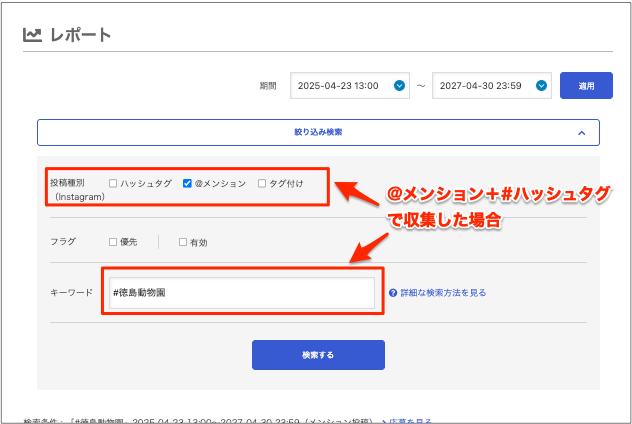Click the chart icon beside レポート heading
Screen dimensions: 632x424
(x=33, y=35)
